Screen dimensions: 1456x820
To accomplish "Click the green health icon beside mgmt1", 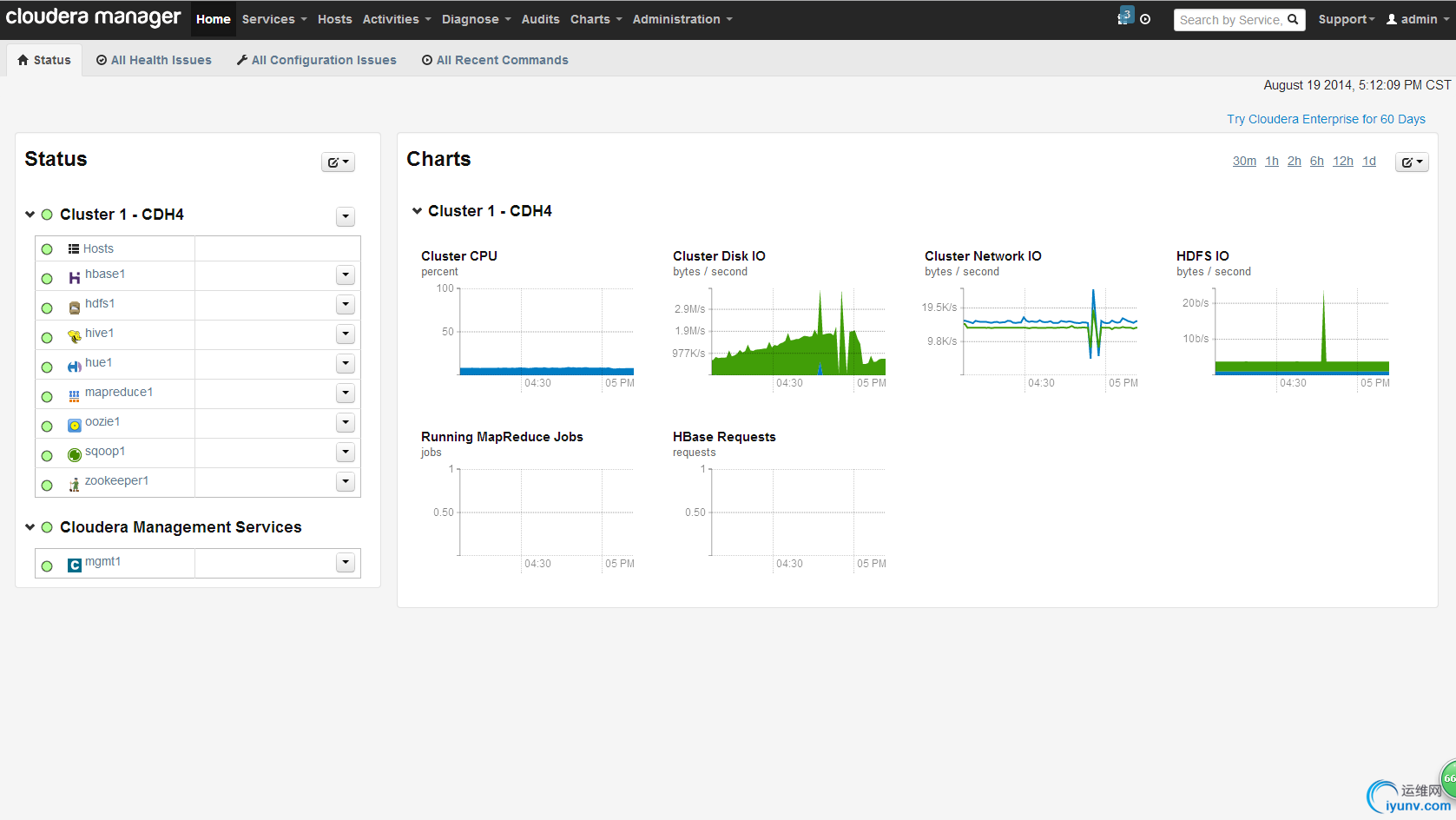I will 47,566.
